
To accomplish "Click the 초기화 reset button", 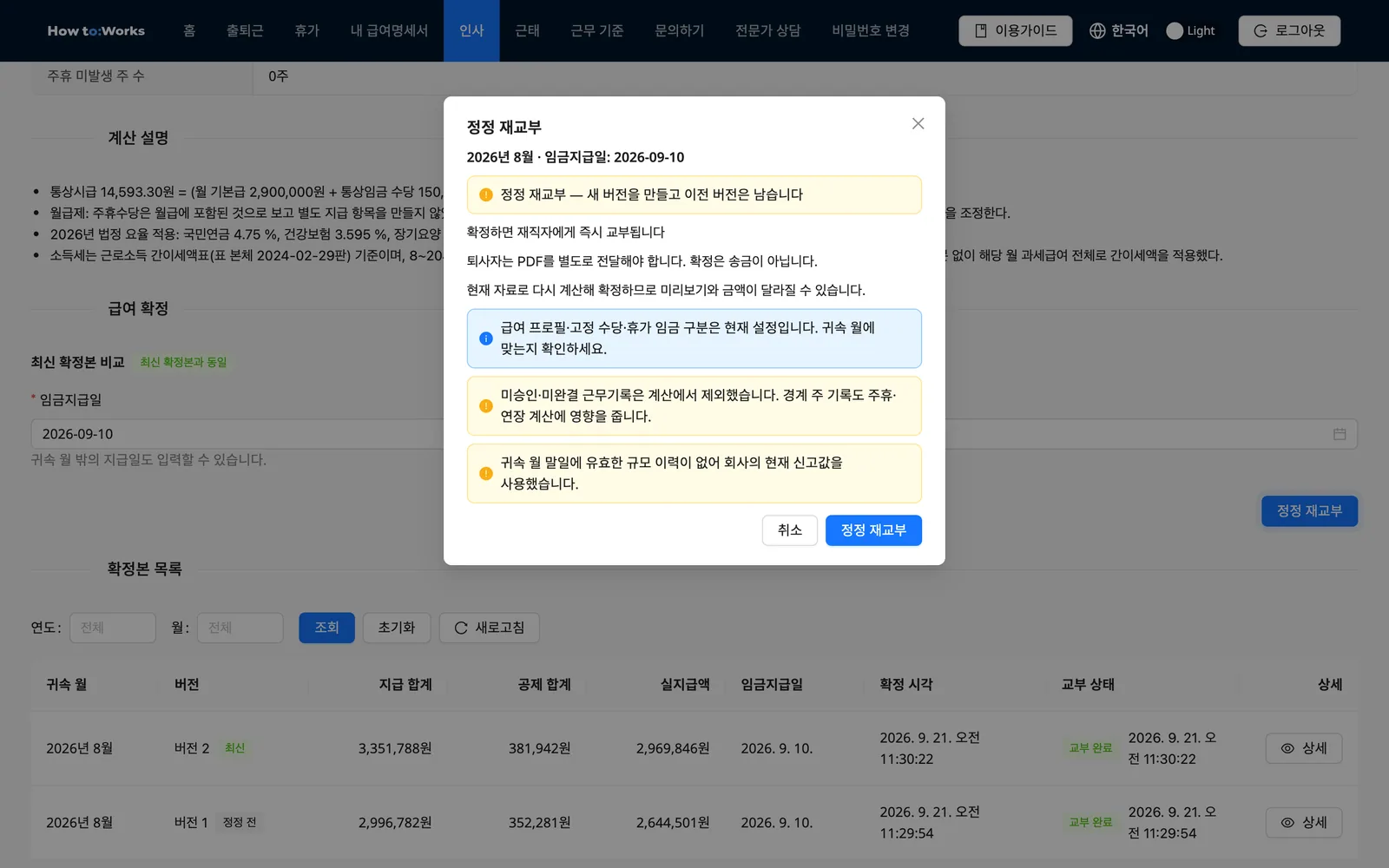I will pos(397,628).
